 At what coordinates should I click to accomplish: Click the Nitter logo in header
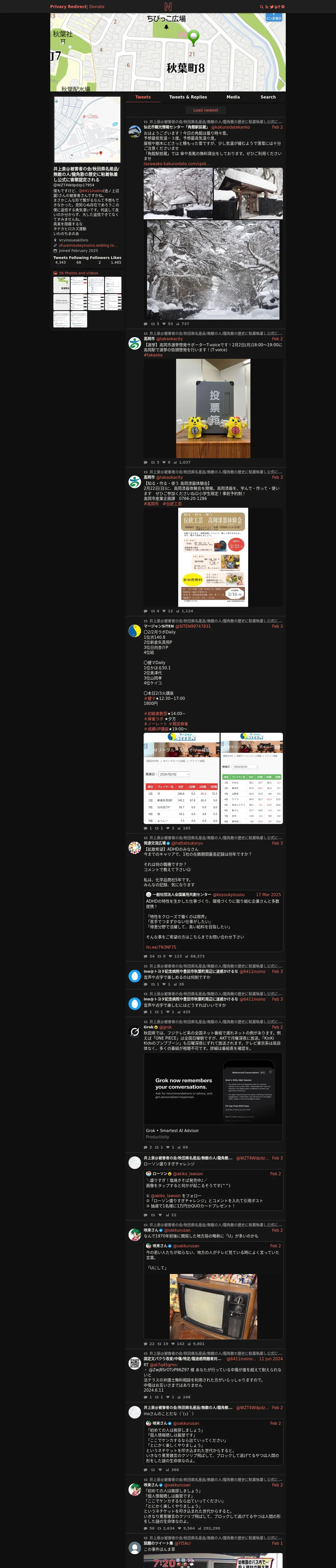[168, 7]
